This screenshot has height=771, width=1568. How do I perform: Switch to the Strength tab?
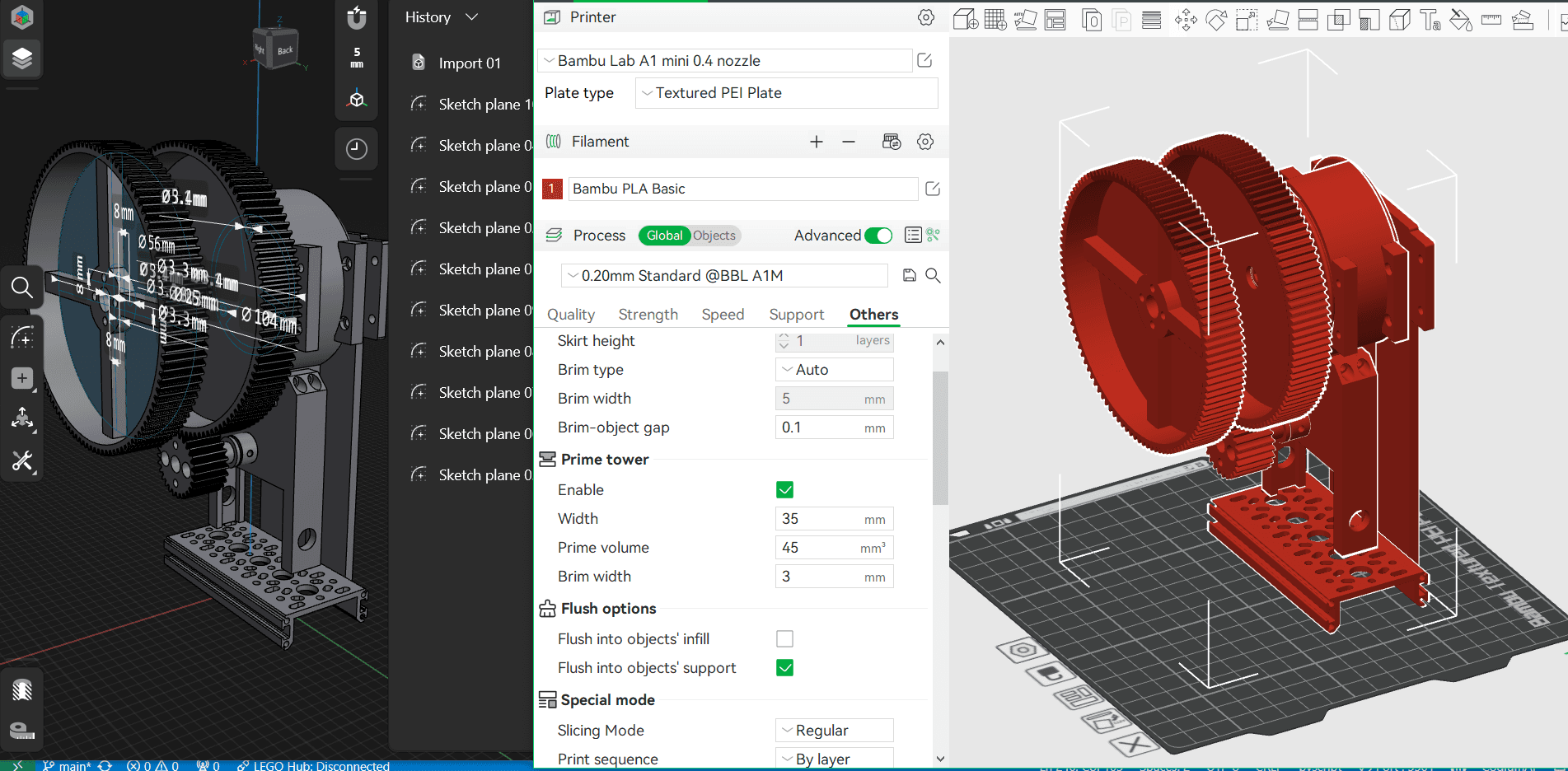click(x=648, y=315)
